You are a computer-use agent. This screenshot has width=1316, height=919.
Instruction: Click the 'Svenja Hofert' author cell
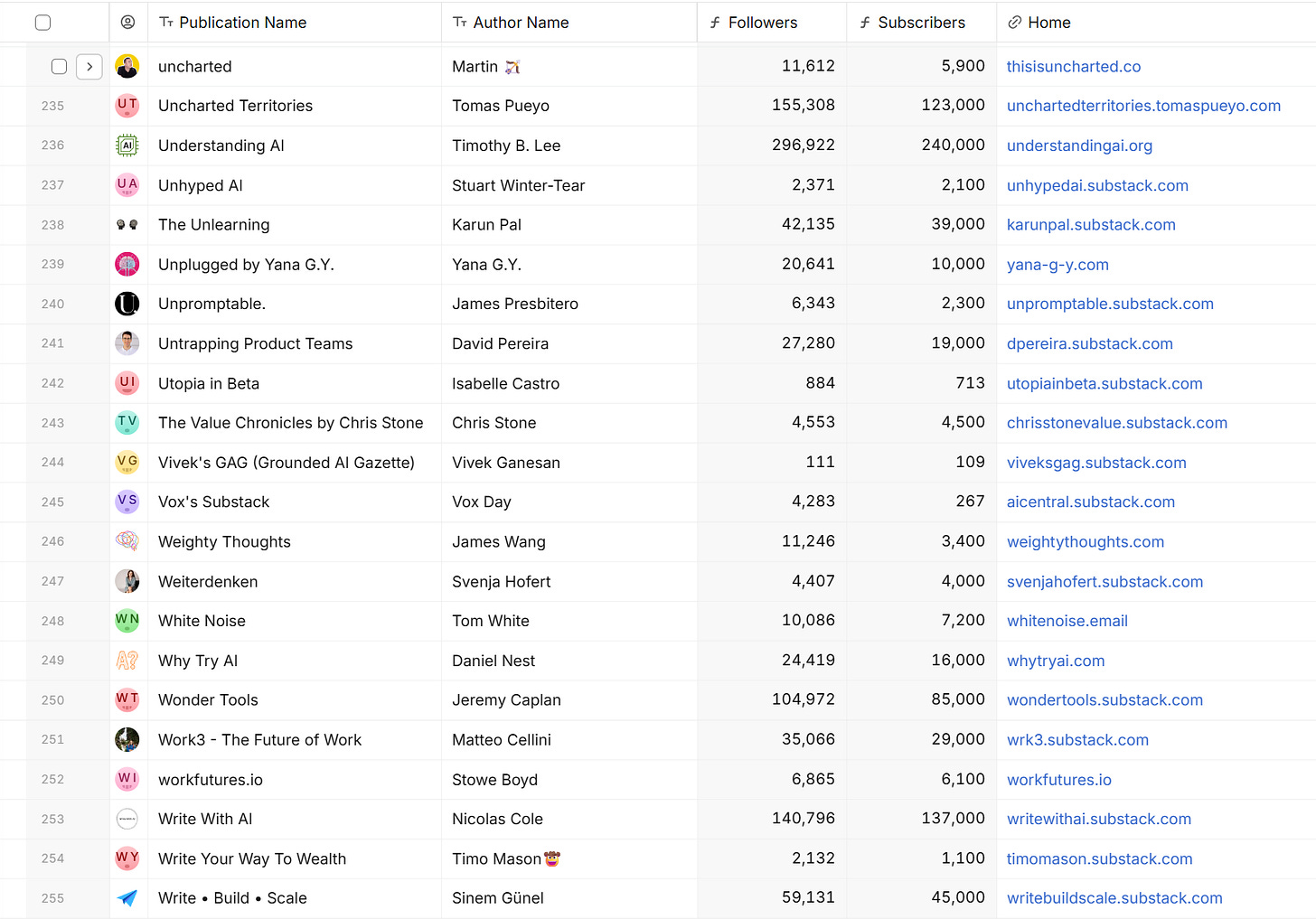click(569, 581)
